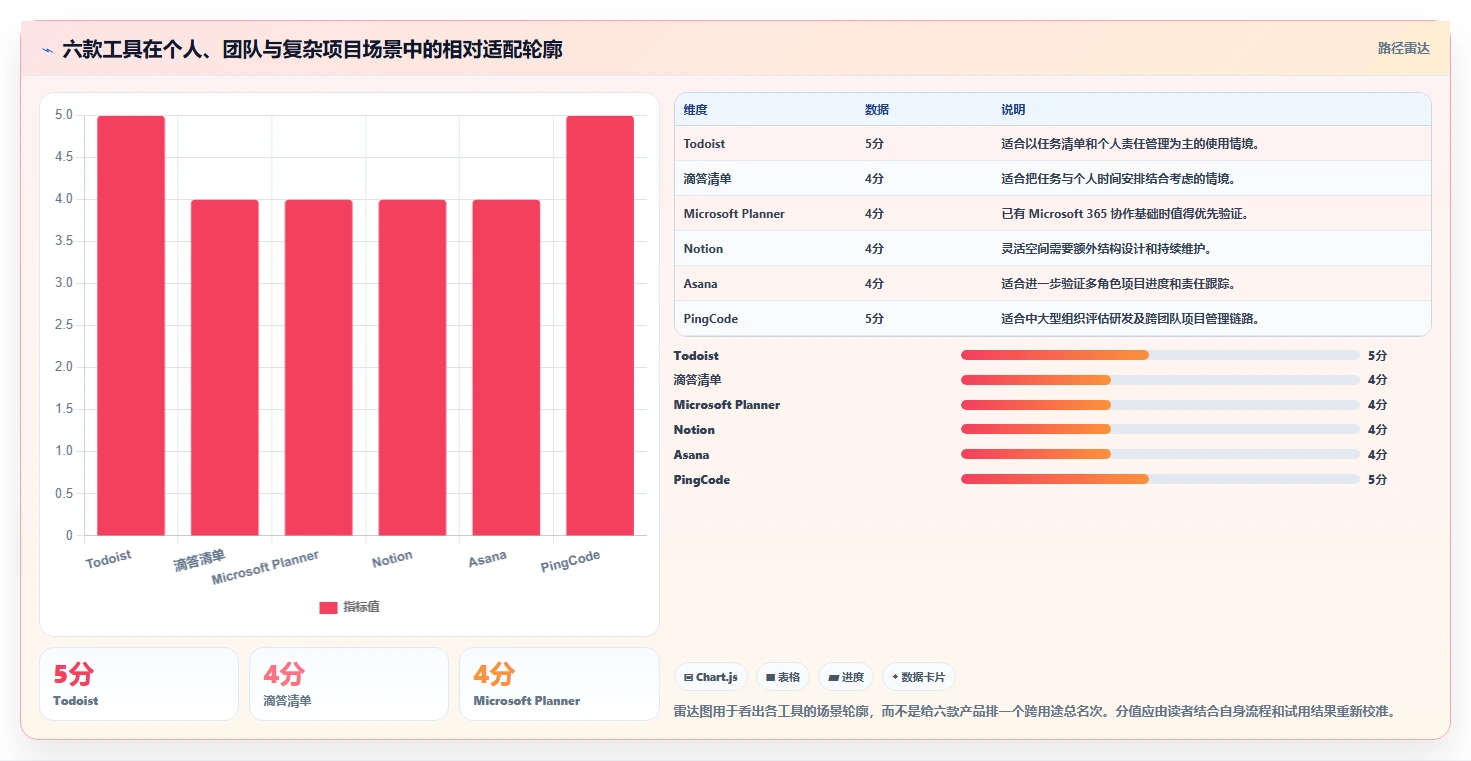Click the Notion progress bar
The image size is (1471, 761).
click(1160, 429)
